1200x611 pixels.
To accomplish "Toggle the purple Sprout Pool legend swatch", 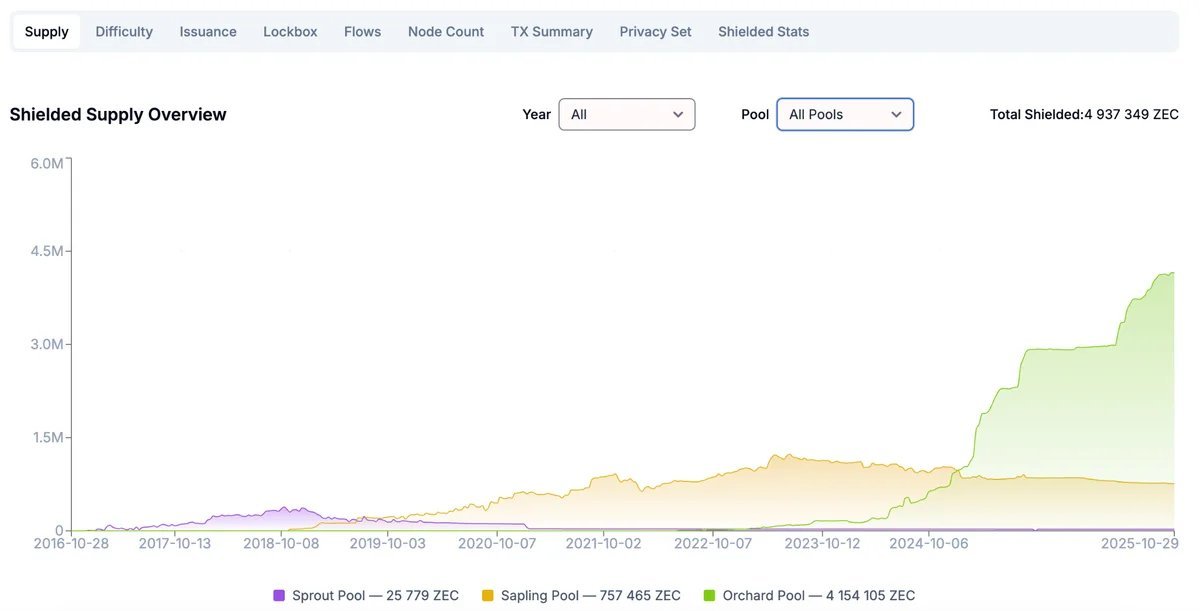I will (x=279, y=596).
